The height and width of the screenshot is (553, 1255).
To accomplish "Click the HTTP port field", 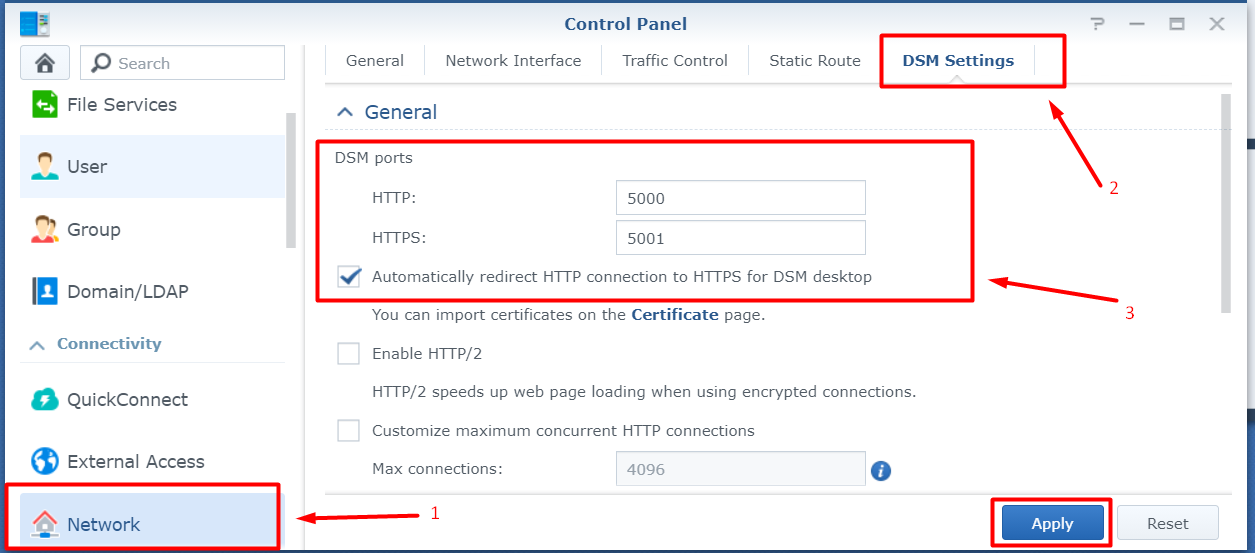I will (740, 198).
